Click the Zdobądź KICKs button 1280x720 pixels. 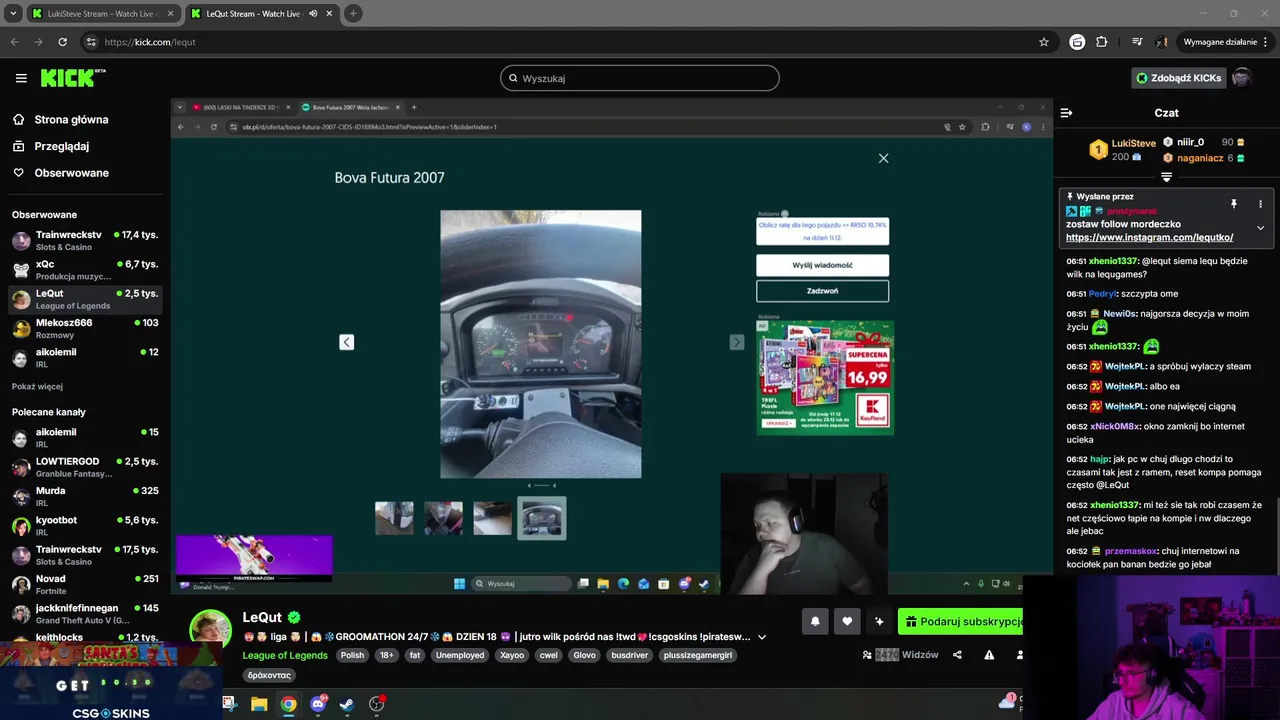pyautogui.click(x=1178, y=78)
